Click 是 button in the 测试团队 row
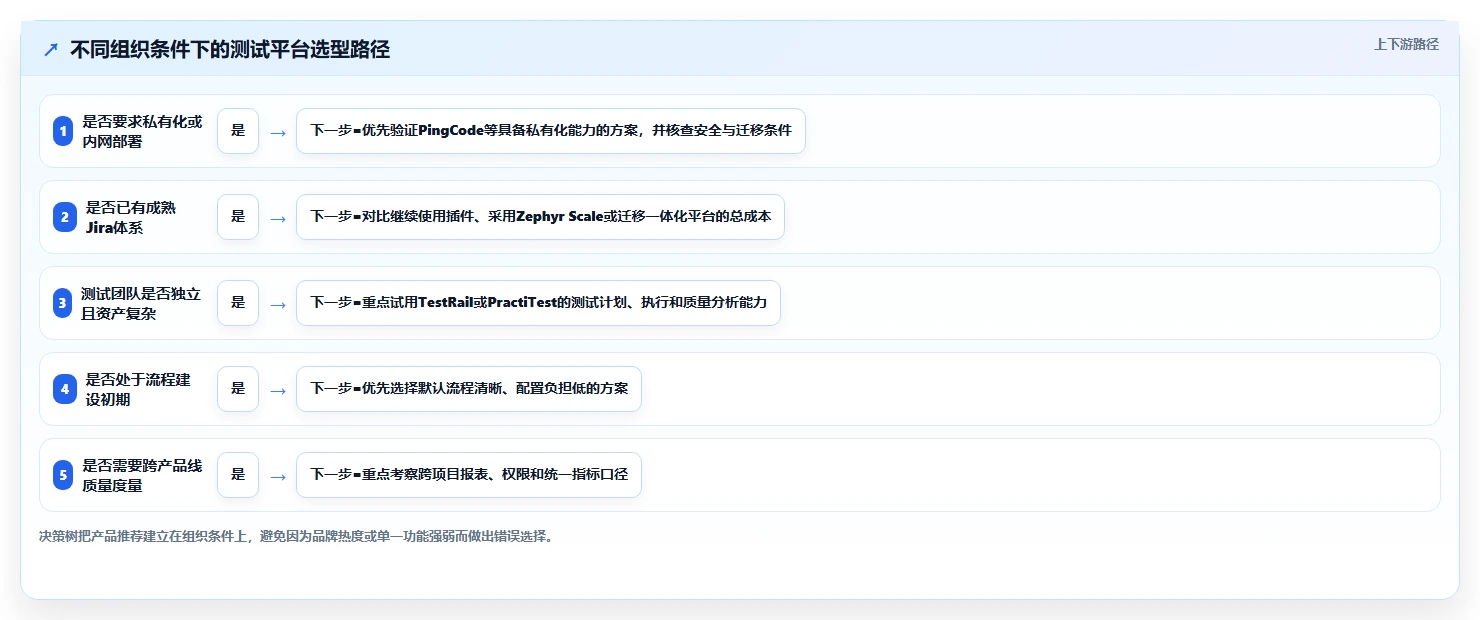 click(x=238, y=303)
